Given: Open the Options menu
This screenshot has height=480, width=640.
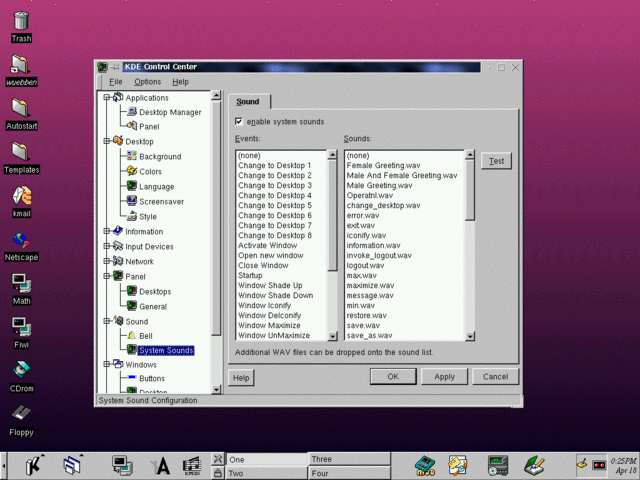Looking at the screenshot, I should [x=147, y=82].
